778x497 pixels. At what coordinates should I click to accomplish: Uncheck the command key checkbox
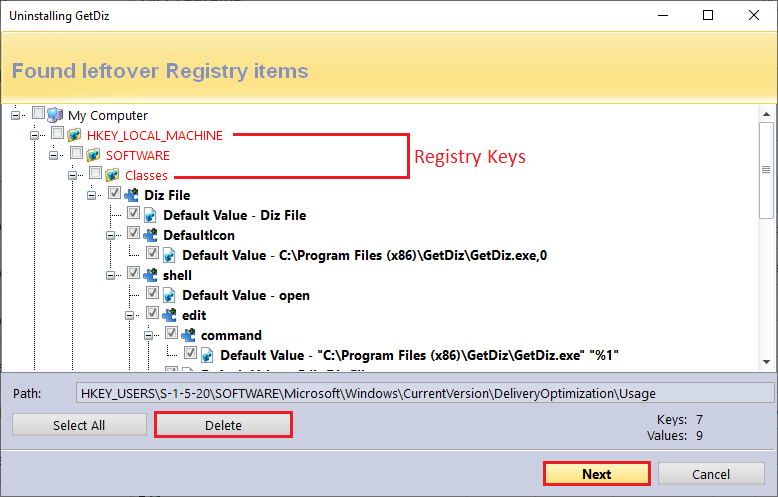[x=172, y=332]
